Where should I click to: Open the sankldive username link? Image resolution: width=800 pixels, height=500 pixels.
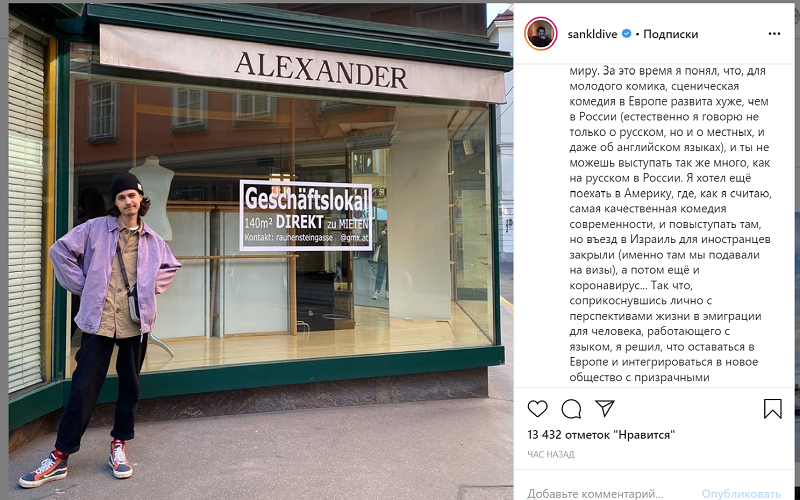tap(592, 34)
